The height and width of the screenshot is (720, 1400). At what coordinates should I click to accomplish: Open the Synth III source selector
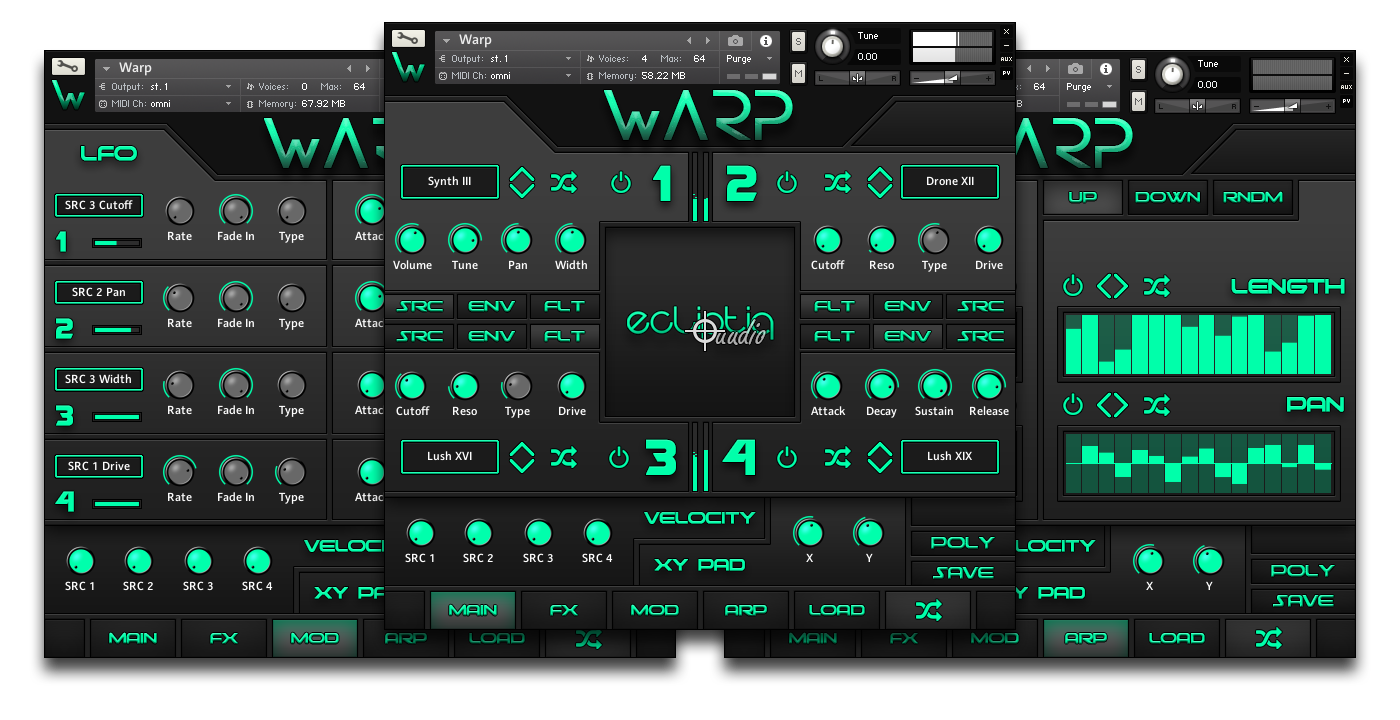[450, 182]
